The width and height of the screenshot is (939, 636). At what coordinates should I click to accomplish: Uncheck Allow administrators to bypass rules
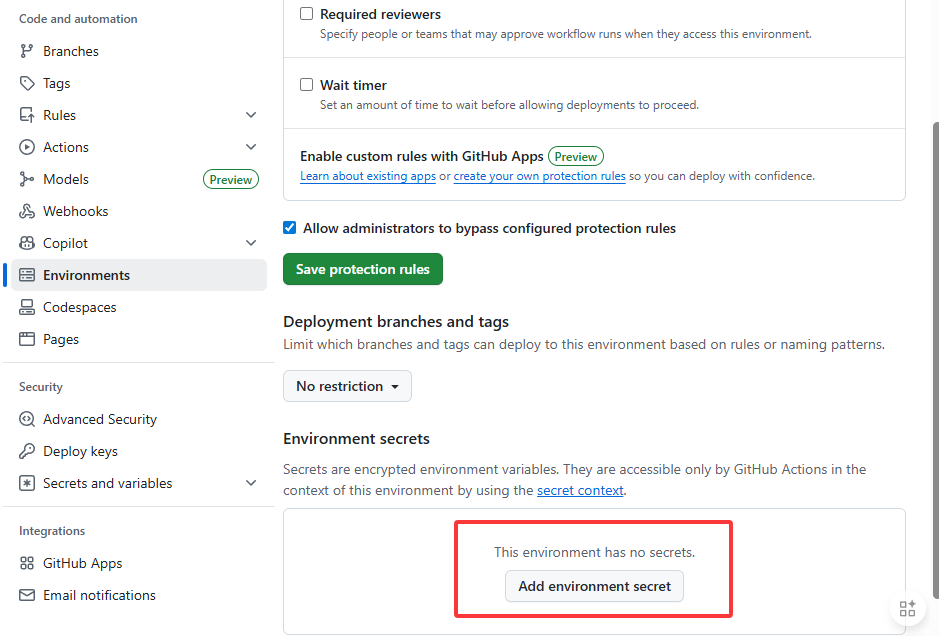289,228
